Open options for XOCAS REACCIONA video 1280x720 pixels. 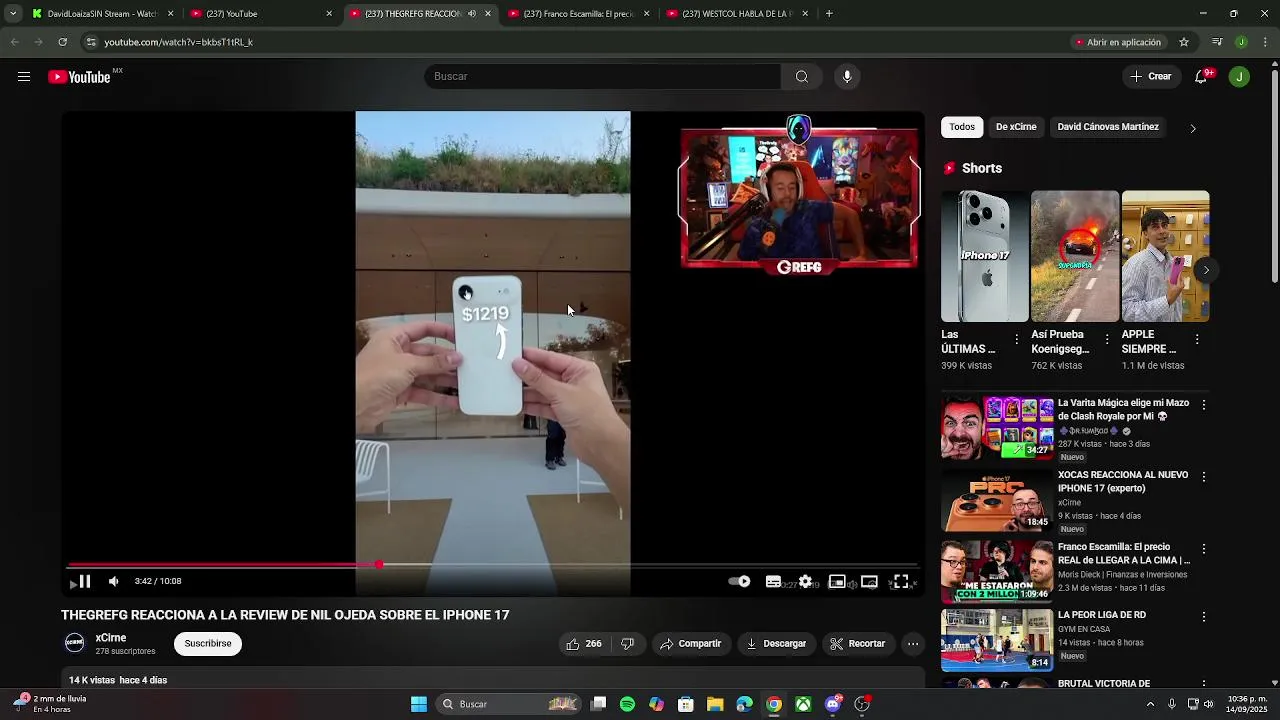(1204, 477)
